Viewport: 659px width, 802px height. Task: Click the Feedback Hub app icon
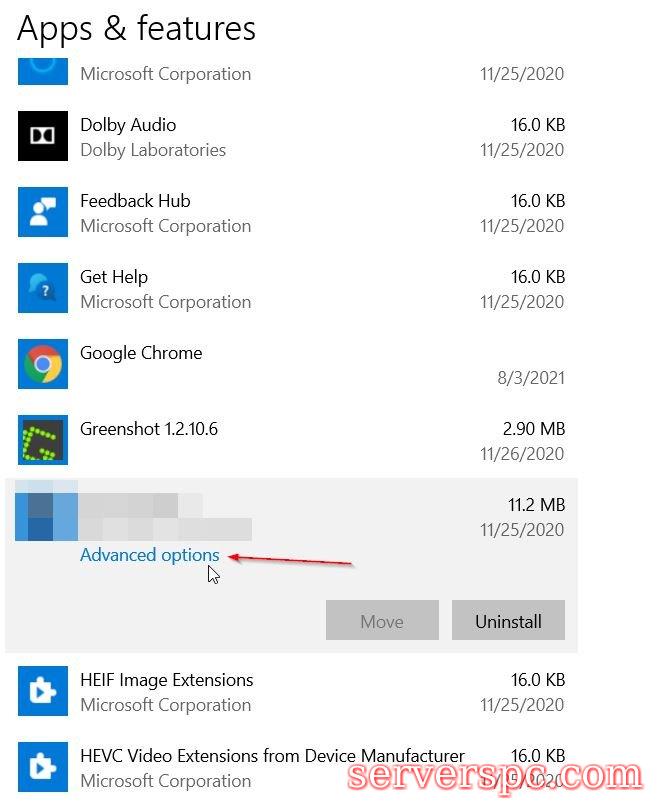pos(43,212)
